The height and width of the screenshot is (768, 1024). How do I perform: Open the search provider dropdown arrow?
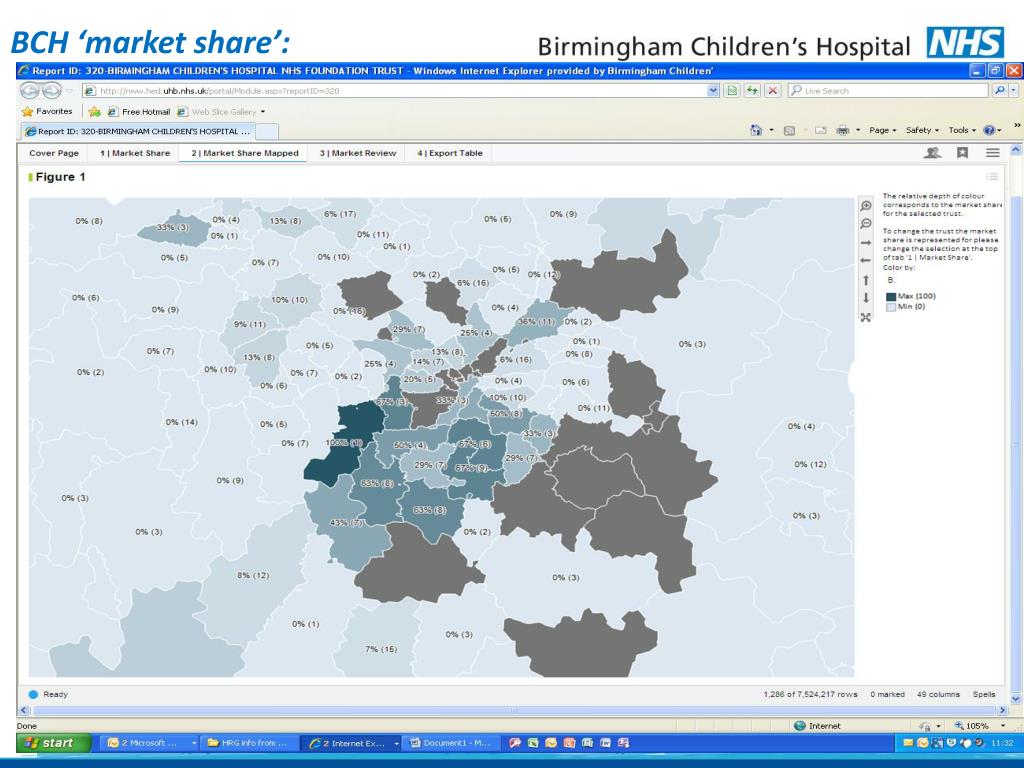(x=1014, y=91)
